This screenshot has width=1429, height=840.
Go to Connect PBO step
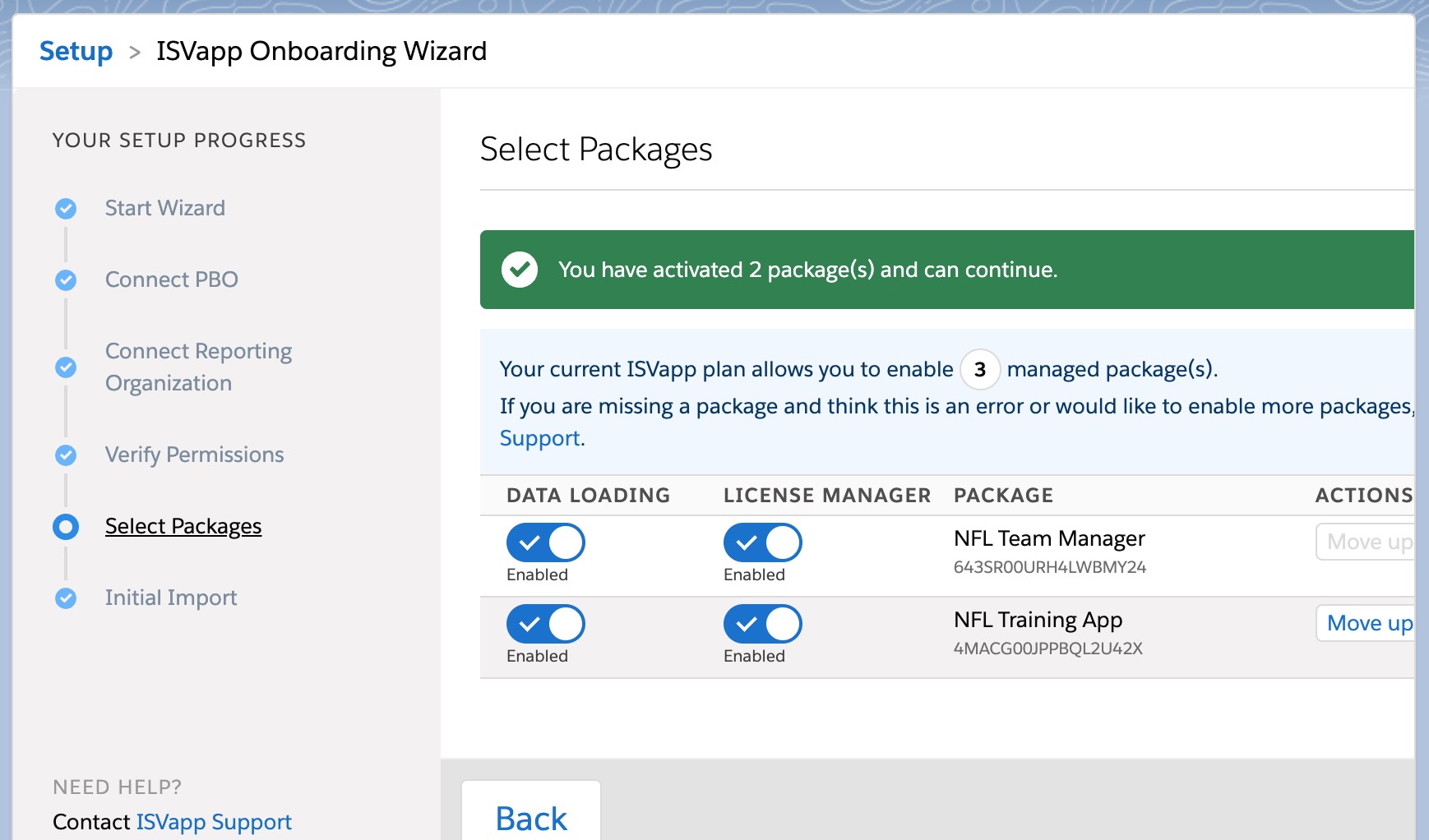click(172, 279)
